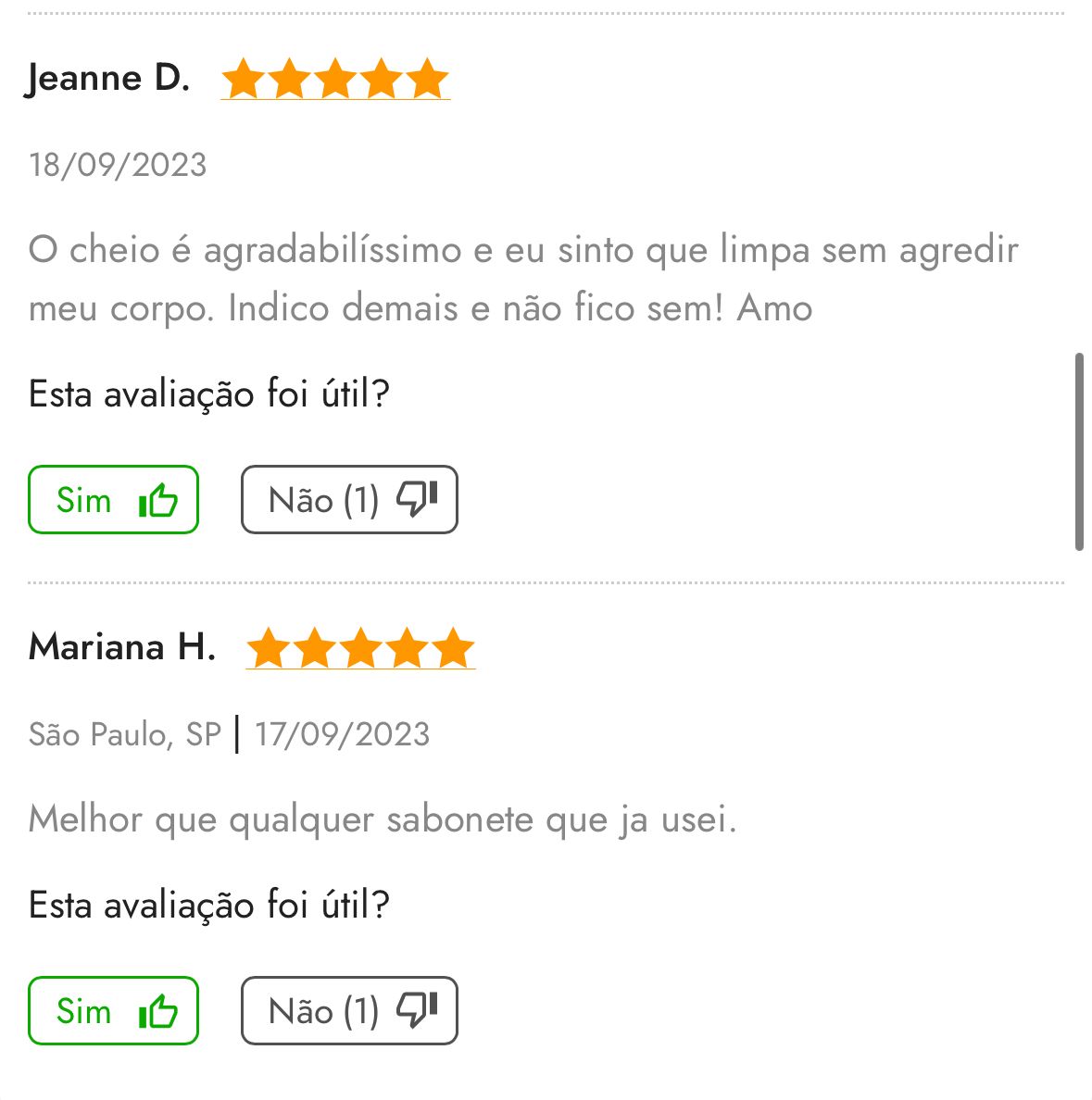Click the thumbs-up icon on Mariana H.'s review
The image size is (1092, 1100).
[157, 1012]
